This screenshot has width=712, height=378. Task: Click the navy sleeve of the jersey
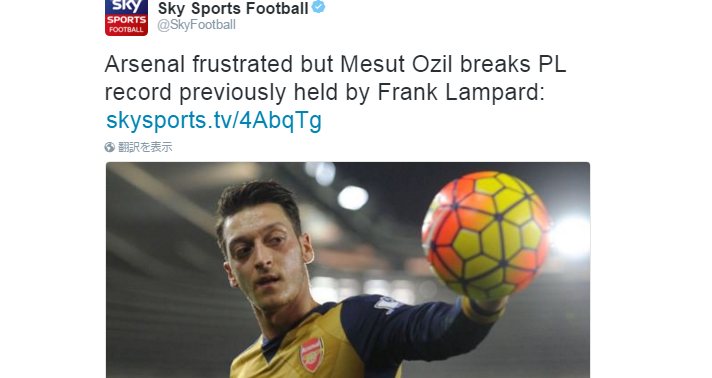(409, 329)
